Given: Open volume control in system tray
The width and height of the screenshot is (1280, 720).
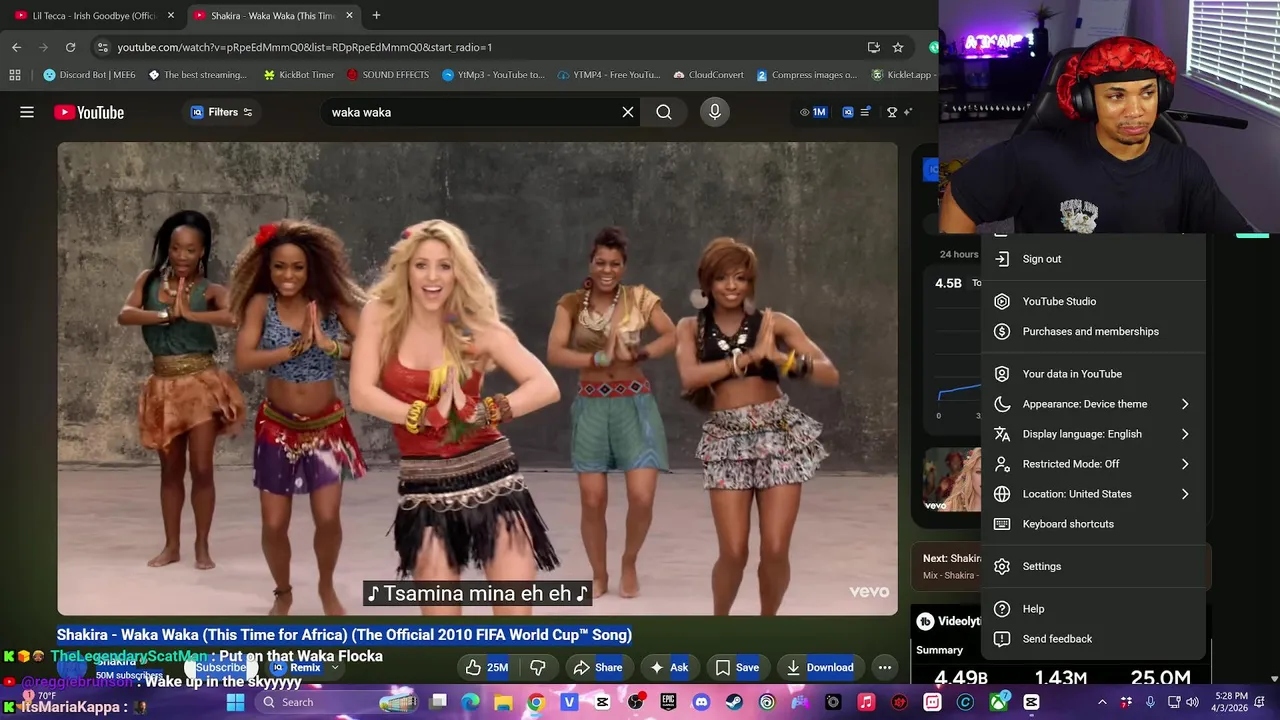Looking at the screenshot, I should pyautogui.click(x=1194, y=702).
